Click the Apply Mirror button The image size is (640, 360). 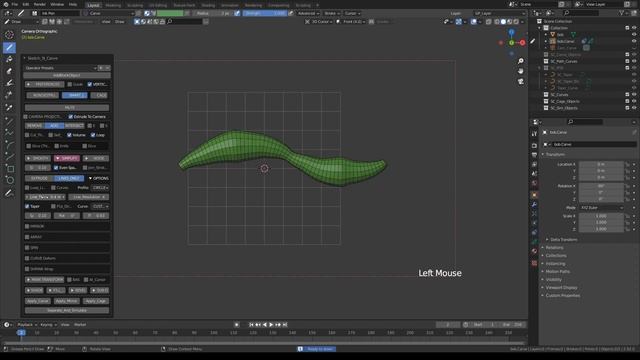(x=67, y=301)
